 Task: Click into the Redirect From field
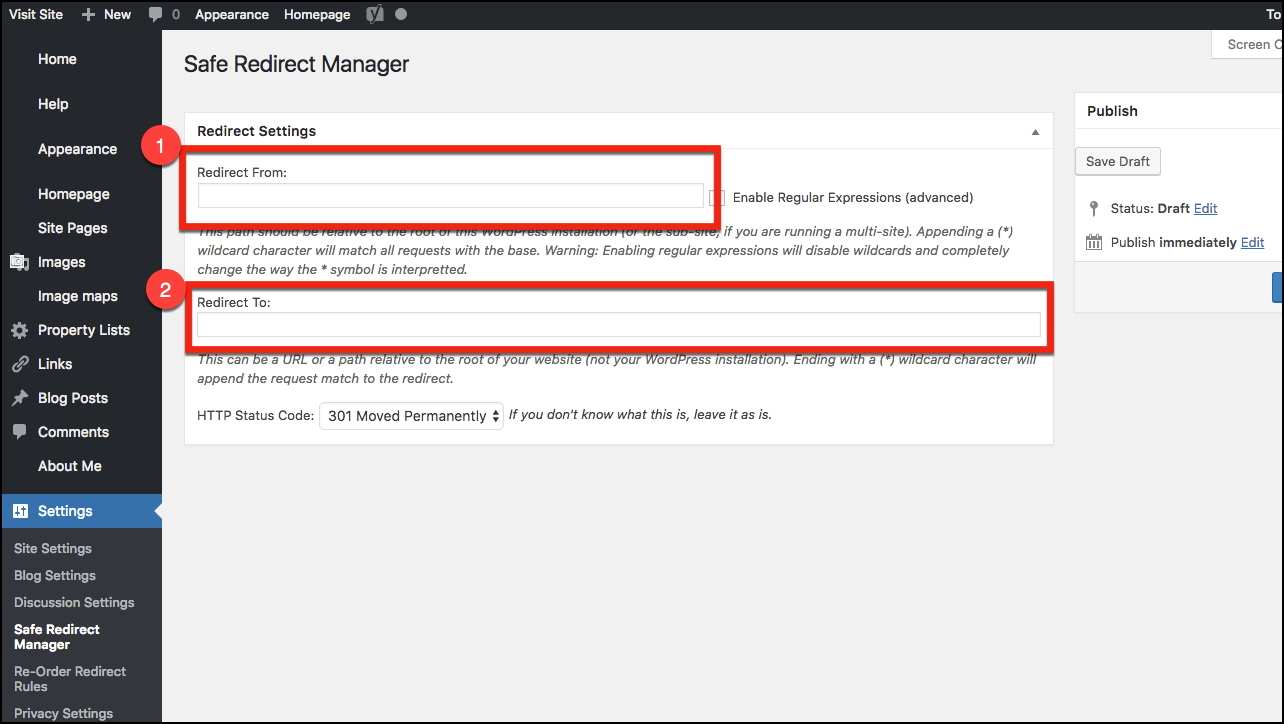[450, 196]
